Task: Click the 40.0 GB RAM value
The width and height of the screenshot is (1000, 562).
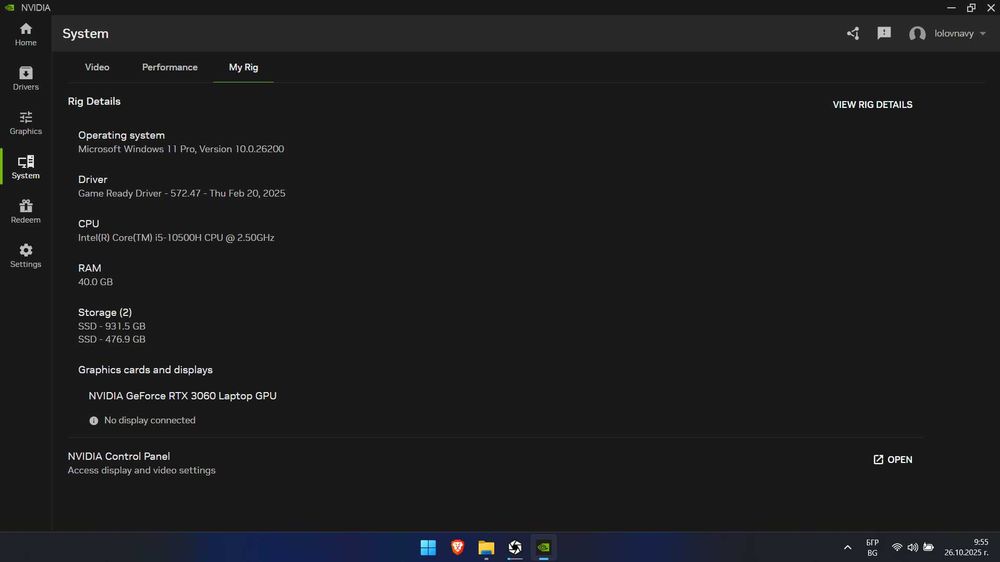Action: coord(95,282)
